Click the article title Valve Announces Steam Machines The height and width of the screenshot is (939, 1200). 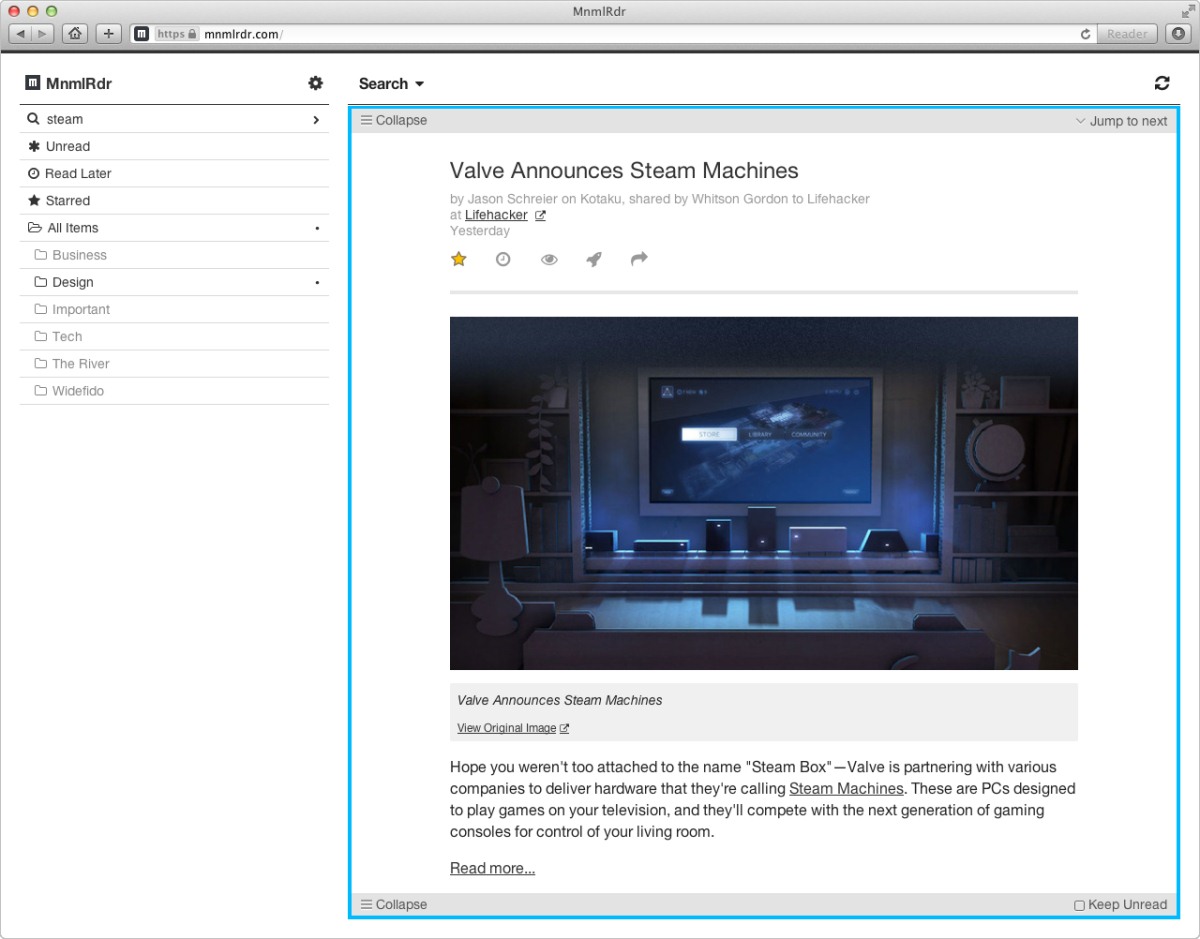click(624, 170)
